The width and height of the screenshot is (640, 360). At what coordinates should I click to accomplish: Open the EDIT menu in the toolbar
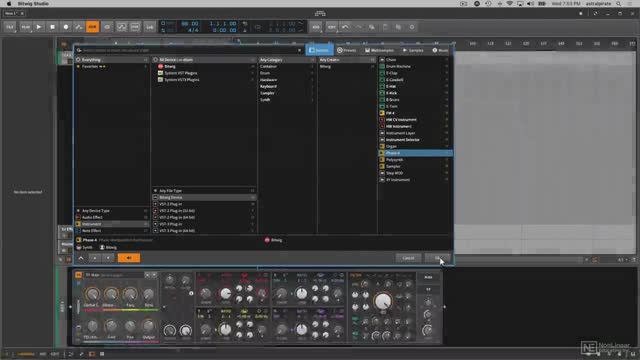[331, 27]
